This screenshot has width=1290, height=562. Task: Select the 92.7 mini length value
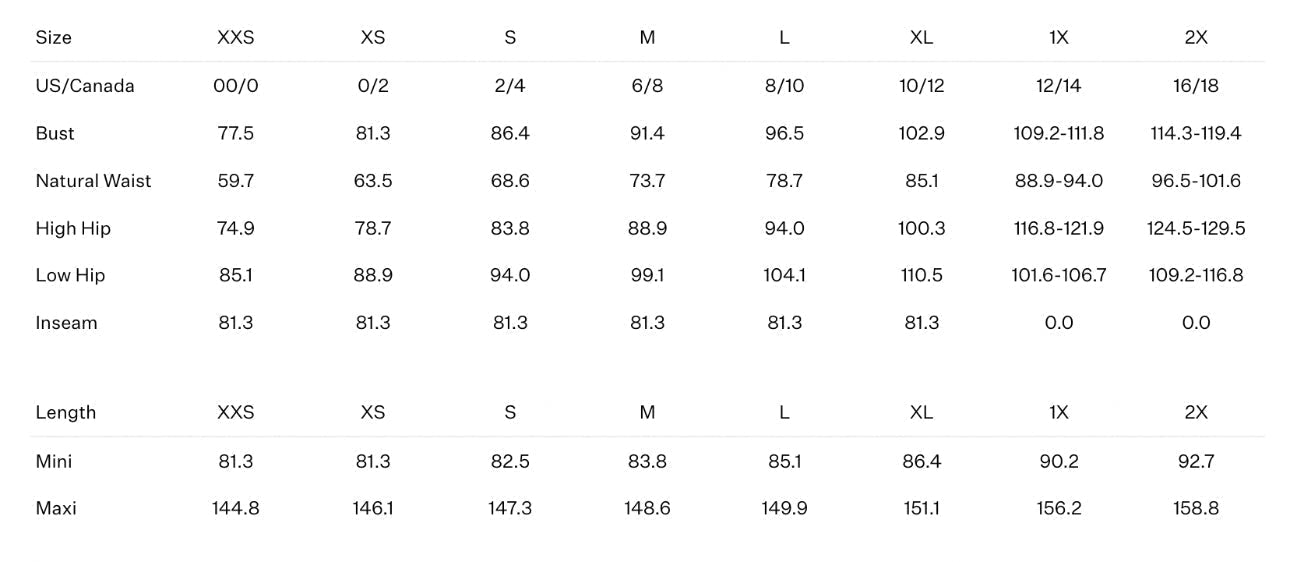[1196, 462]
